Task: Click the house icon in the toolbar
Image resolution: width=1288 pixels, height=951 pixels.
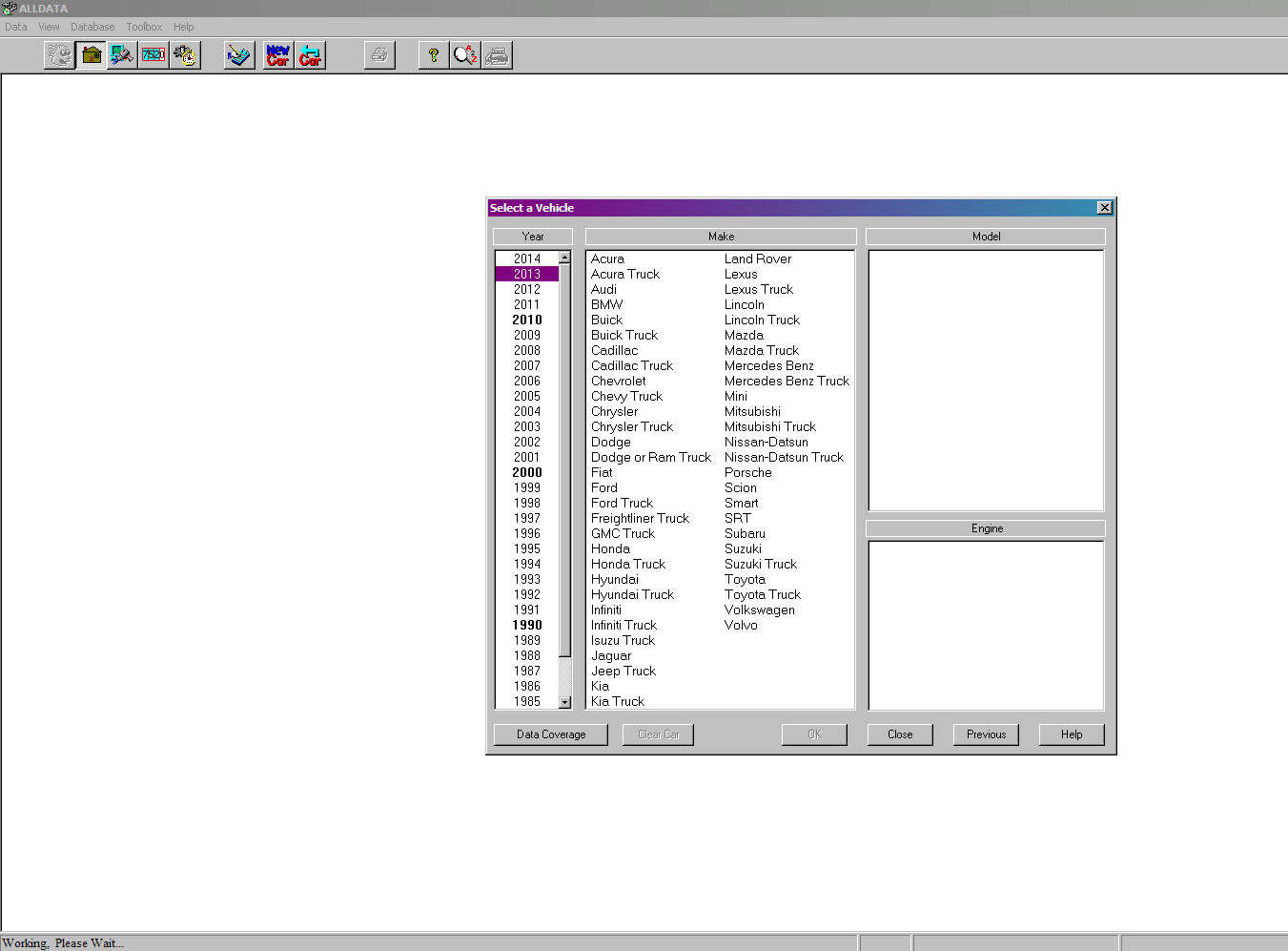Action: point(91,55)
